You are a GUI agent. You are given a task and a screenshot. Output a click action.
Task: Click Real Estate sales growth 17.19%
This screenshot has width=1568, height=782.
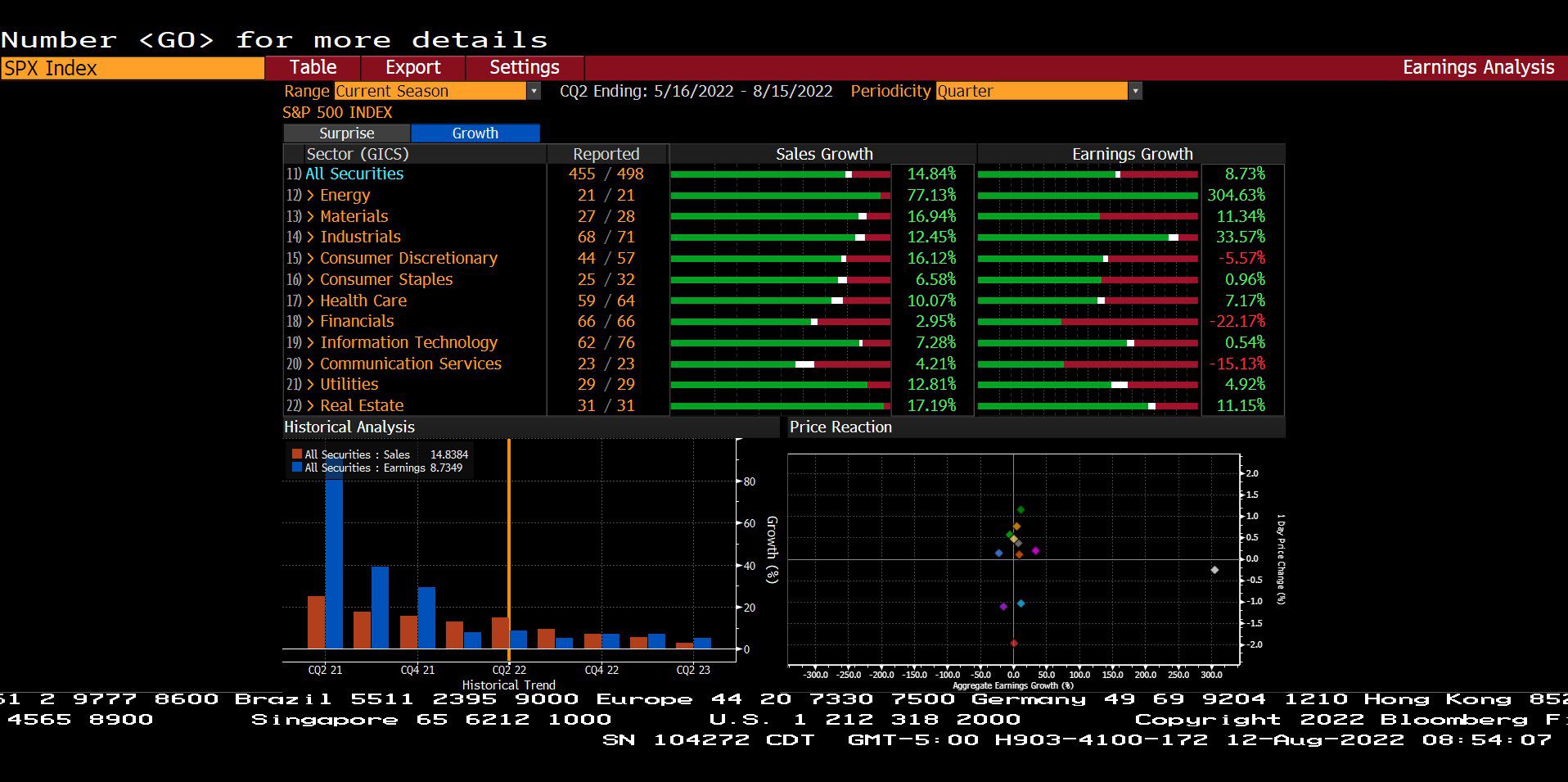[x=931, y=405]
